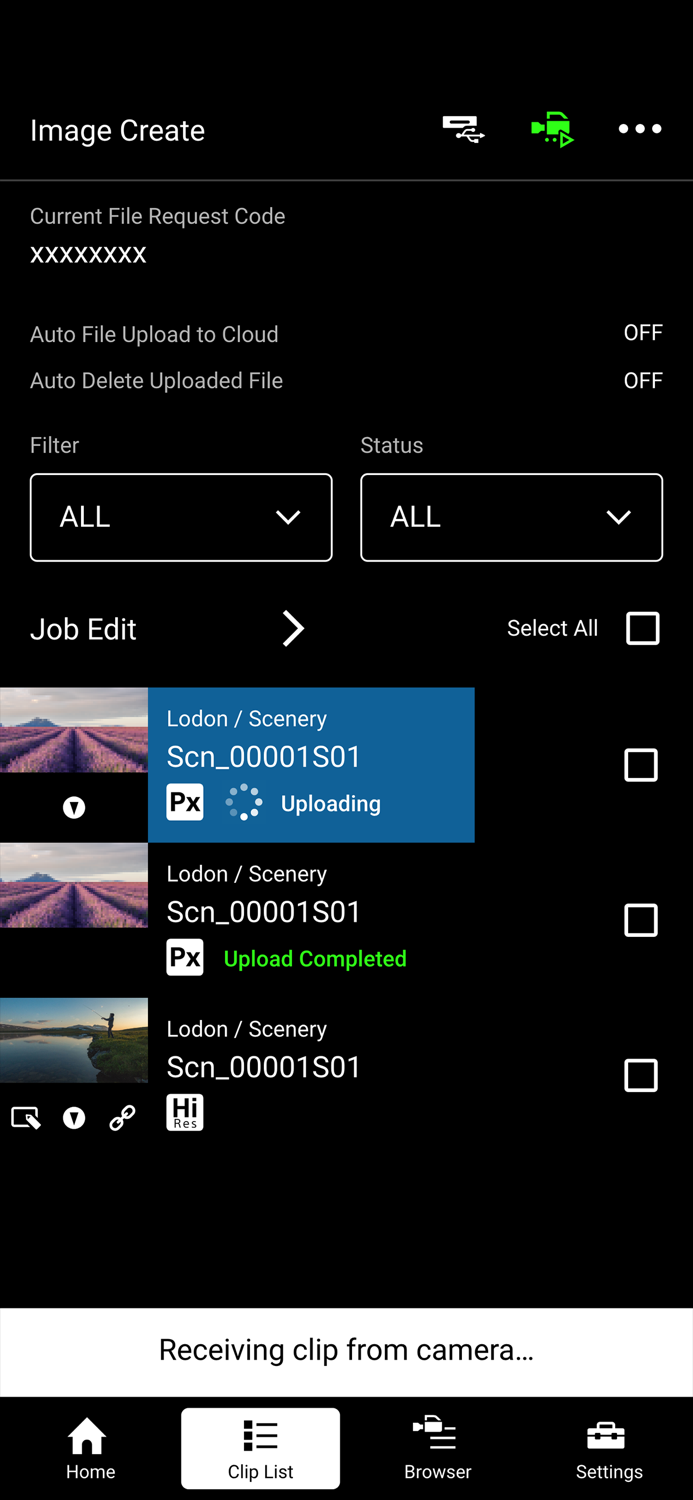Tick the checkbox of the Upload Completed clip
693x1500 pixels.
pos(641,920)
